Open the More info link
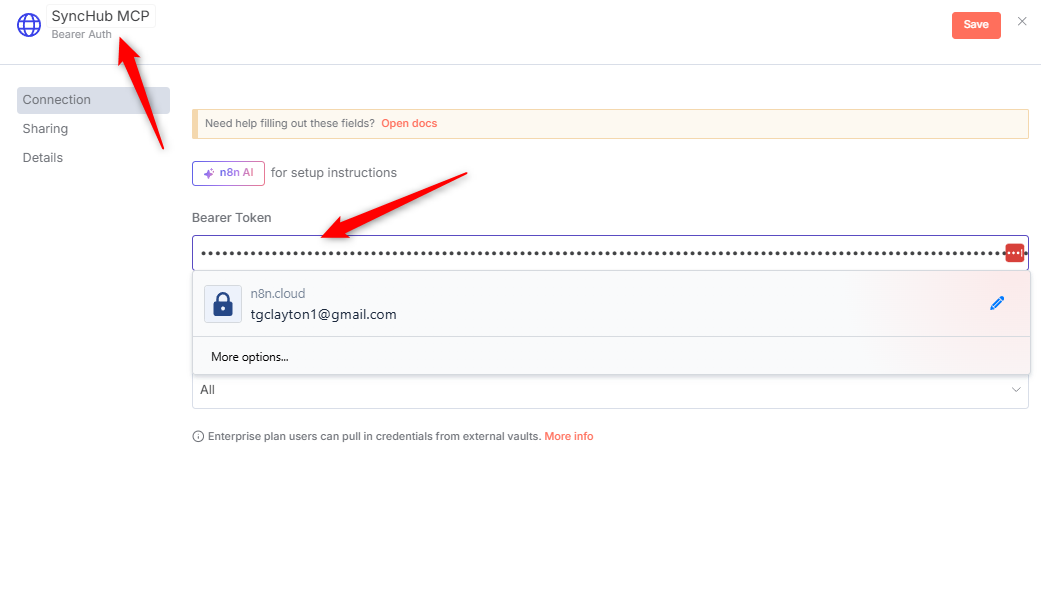Image resolution: width=1041 pixels, height=599 pixels. [x=568, y=437]
